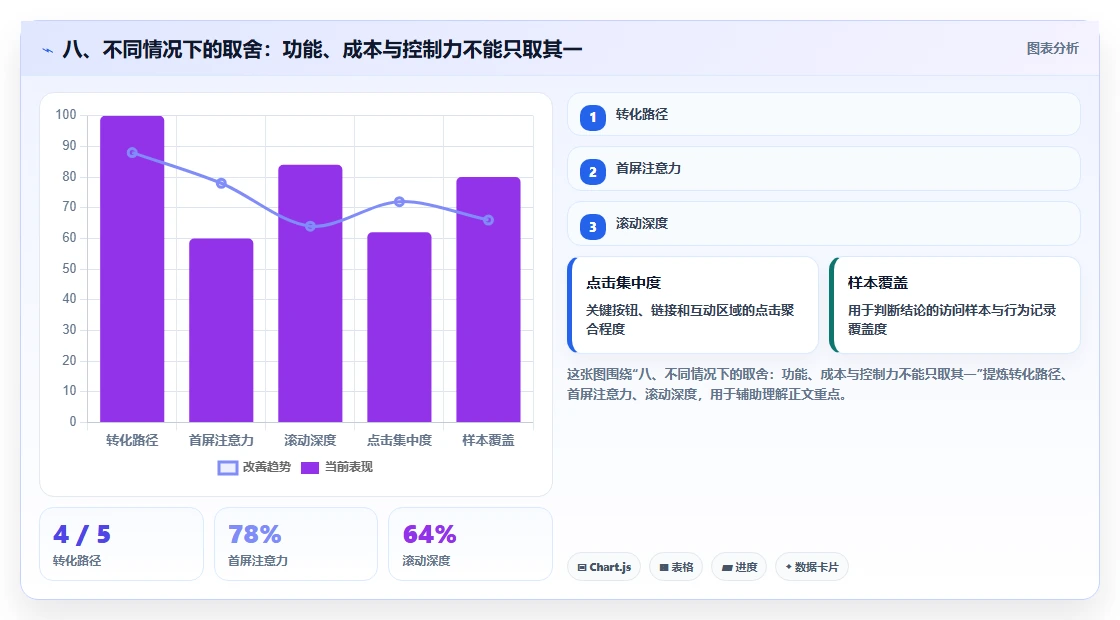Click the 当前表现 legend label
Screen dimensions: 1120x620
(349, 467)
